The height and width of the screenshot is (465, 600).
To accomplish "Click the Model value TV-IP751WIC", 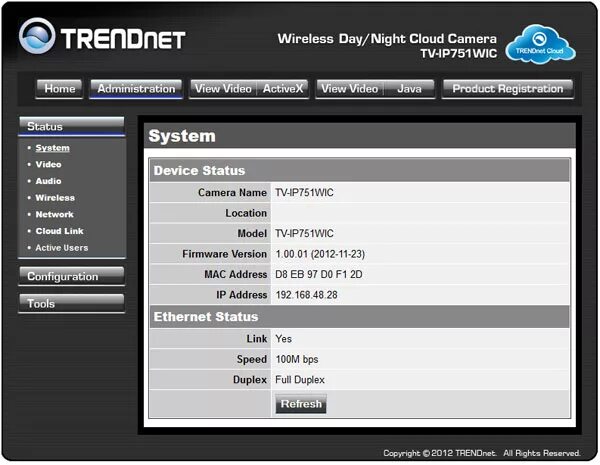I will [x=304, y=233].
